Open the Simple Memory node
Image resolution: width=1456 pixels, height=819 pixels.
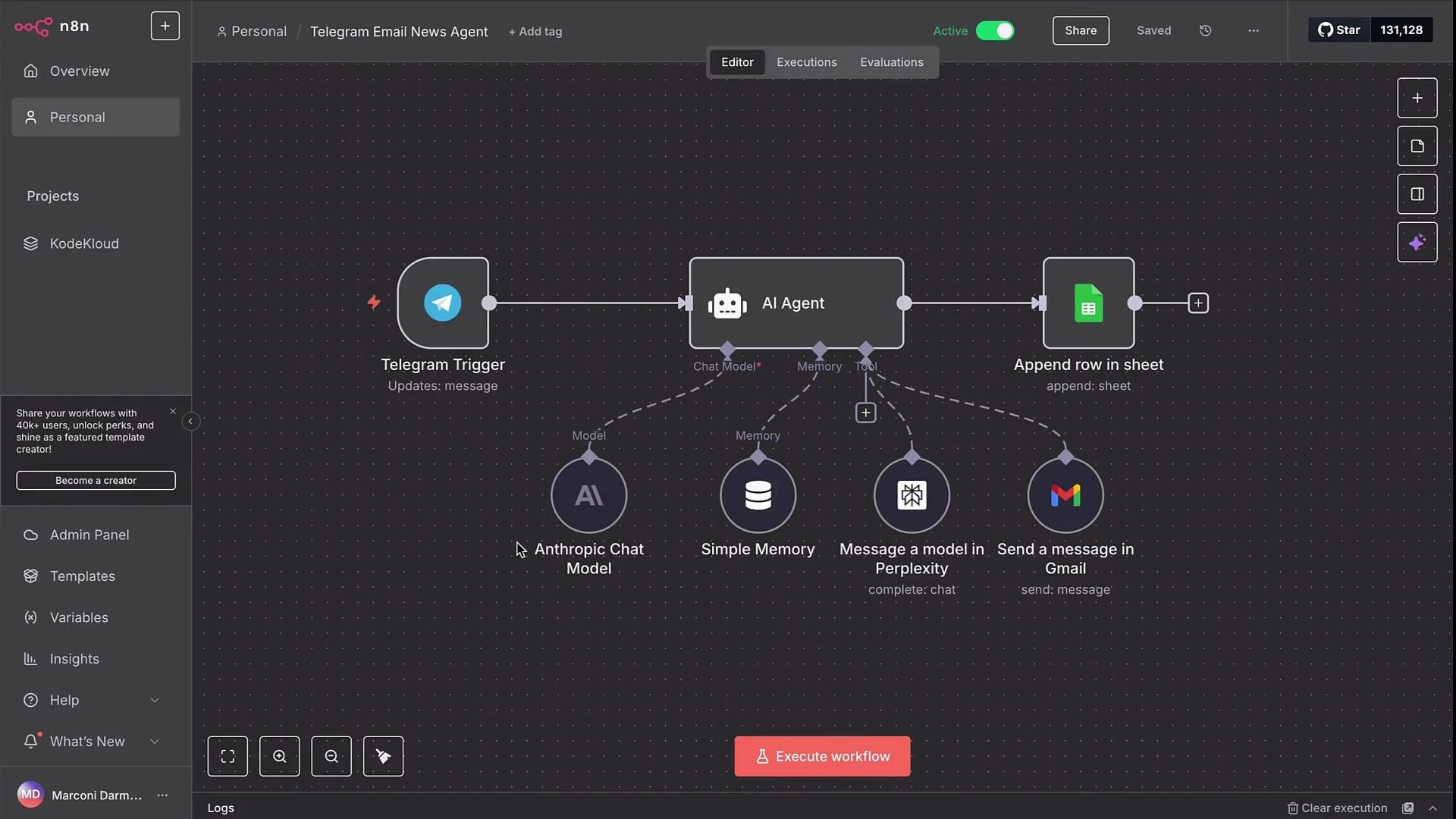(x=758, y=495)
